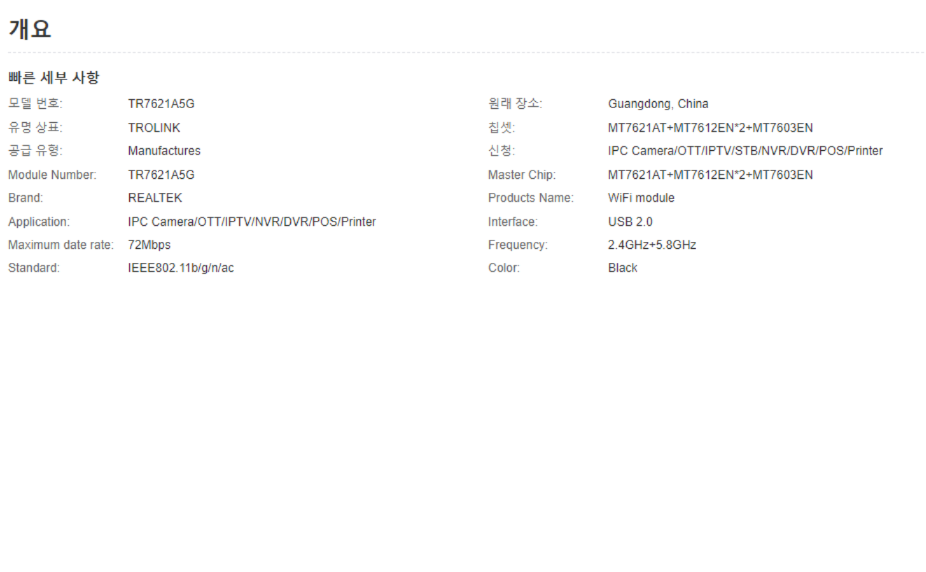
Task: Click the Color label
Action: coord(504,268)
